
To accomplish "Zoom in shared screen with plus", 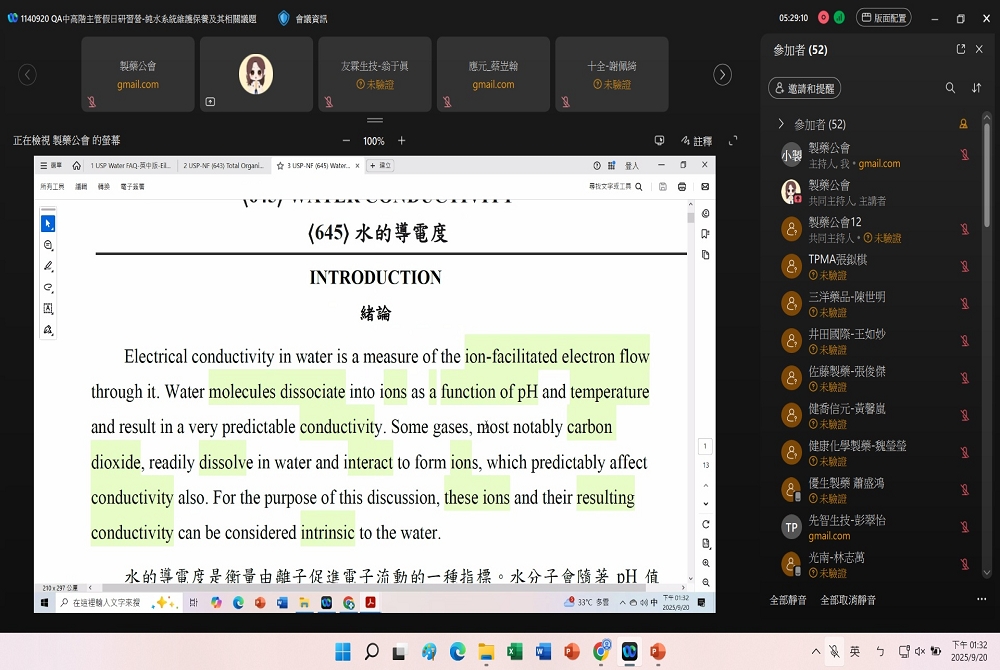I will coord(402,141).
